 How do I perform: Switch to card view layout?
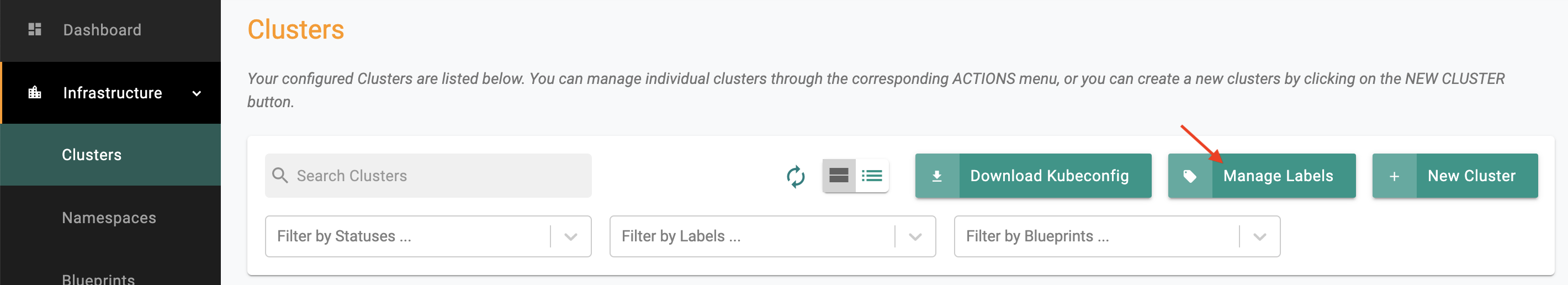[839, 176]
